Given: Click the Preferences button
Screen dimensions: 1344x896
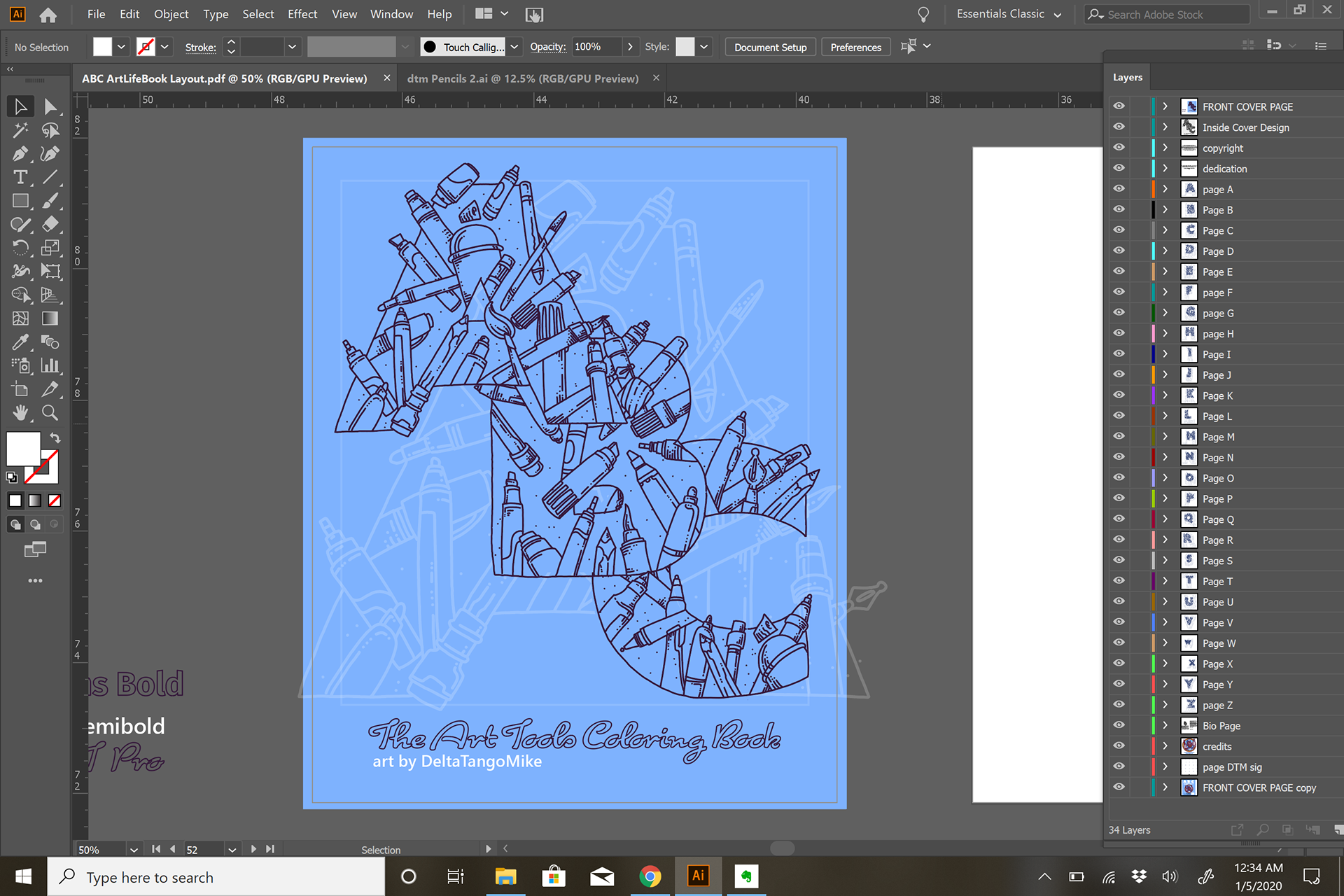Looking at the screenshot, I should [855, 47].
